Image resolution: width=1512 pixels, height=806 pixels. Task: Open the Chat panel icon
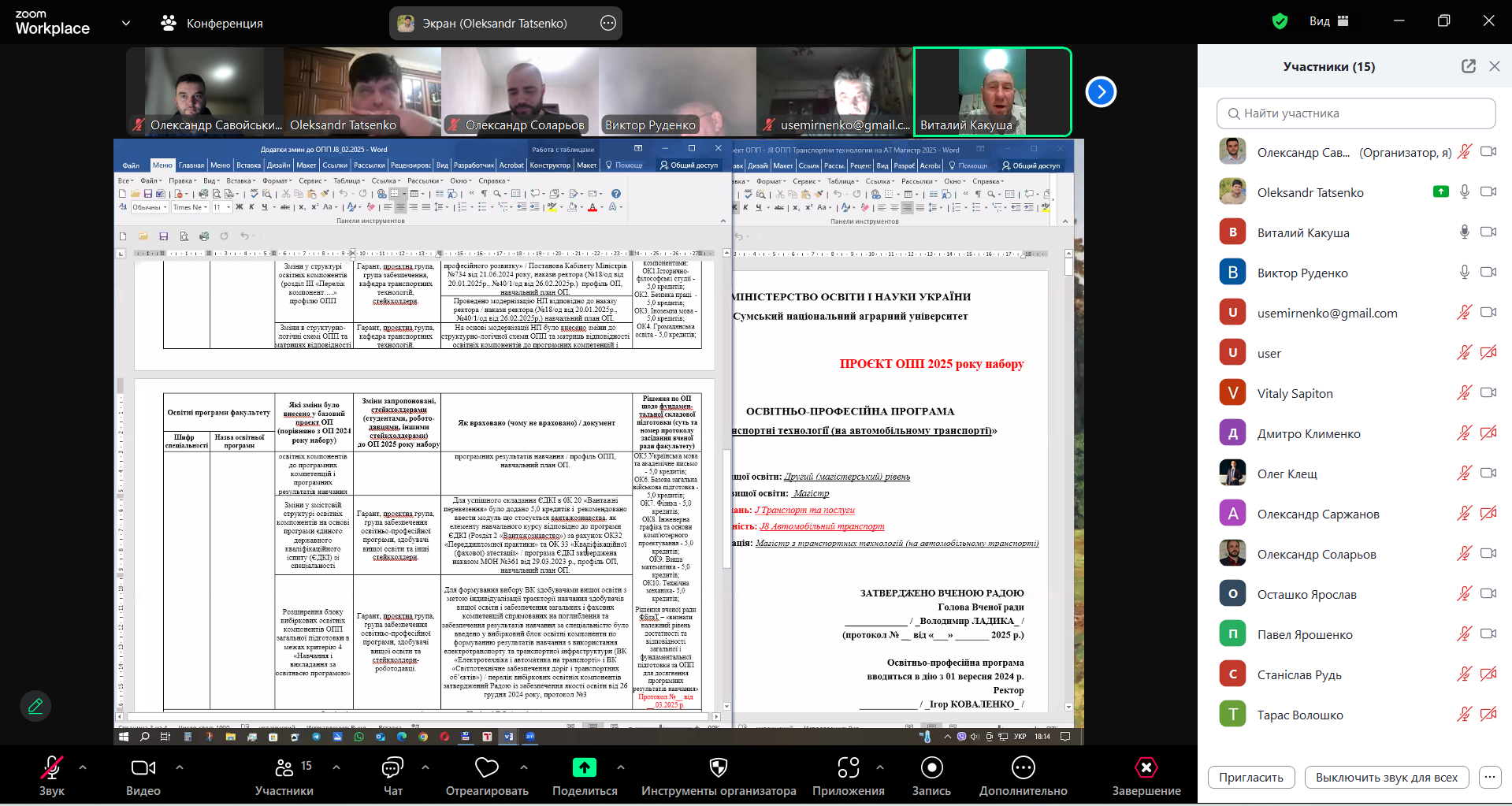(x=392, y=768)
